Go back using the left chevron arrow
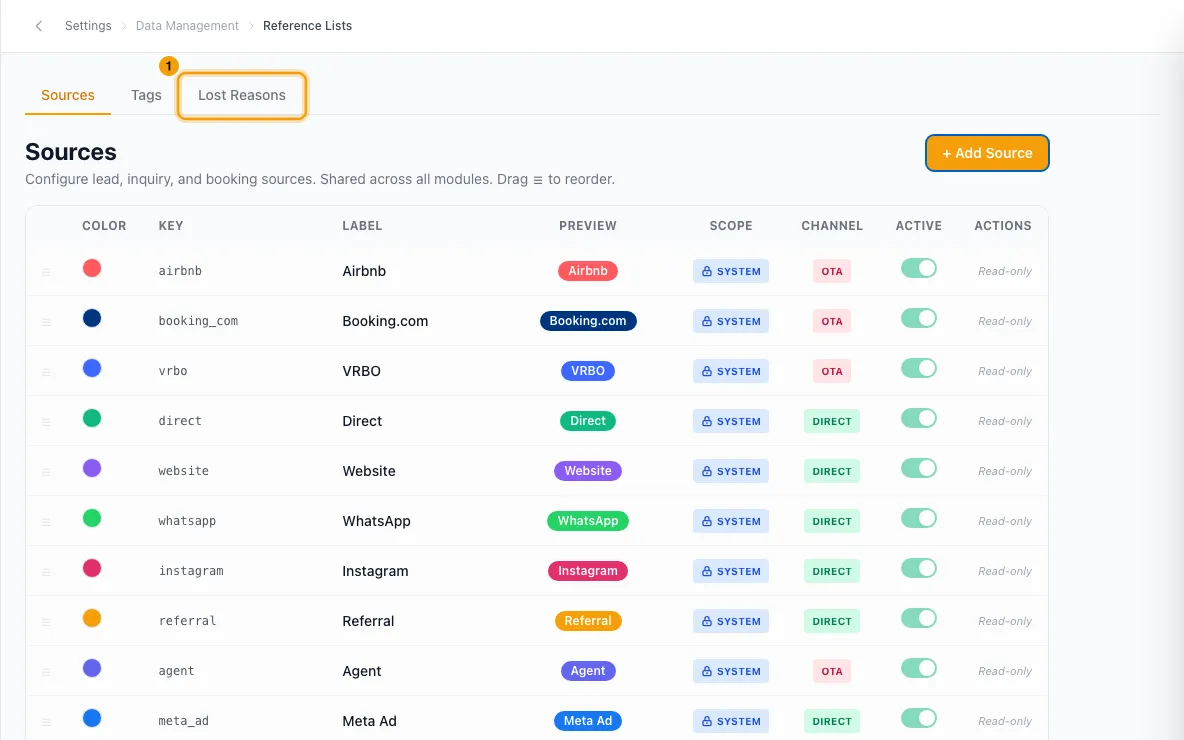 pyautogui.click(x=39, y=26)
